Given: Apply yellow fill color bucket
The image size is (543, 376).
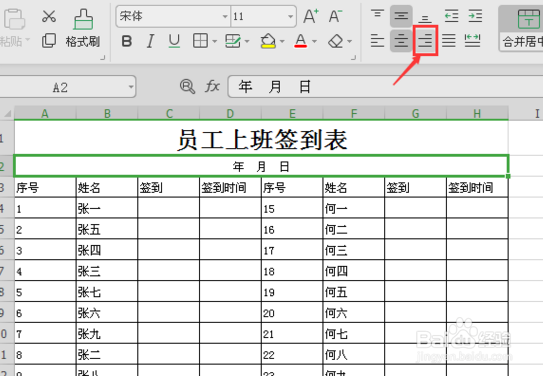Looking at the screenshot, I should tap(268, 41).
